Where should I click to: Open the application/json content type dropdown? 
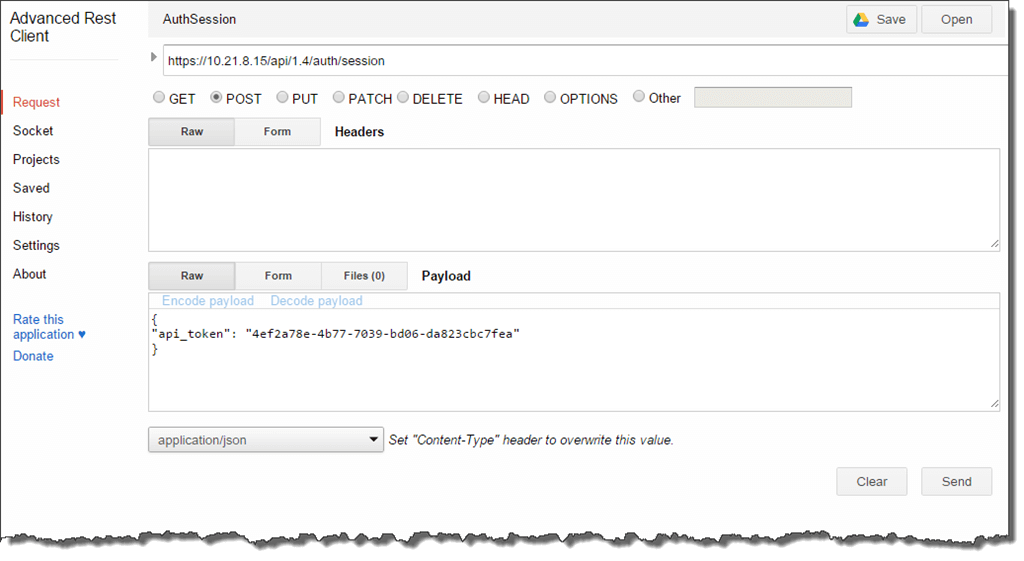click(x=266, y=440)
